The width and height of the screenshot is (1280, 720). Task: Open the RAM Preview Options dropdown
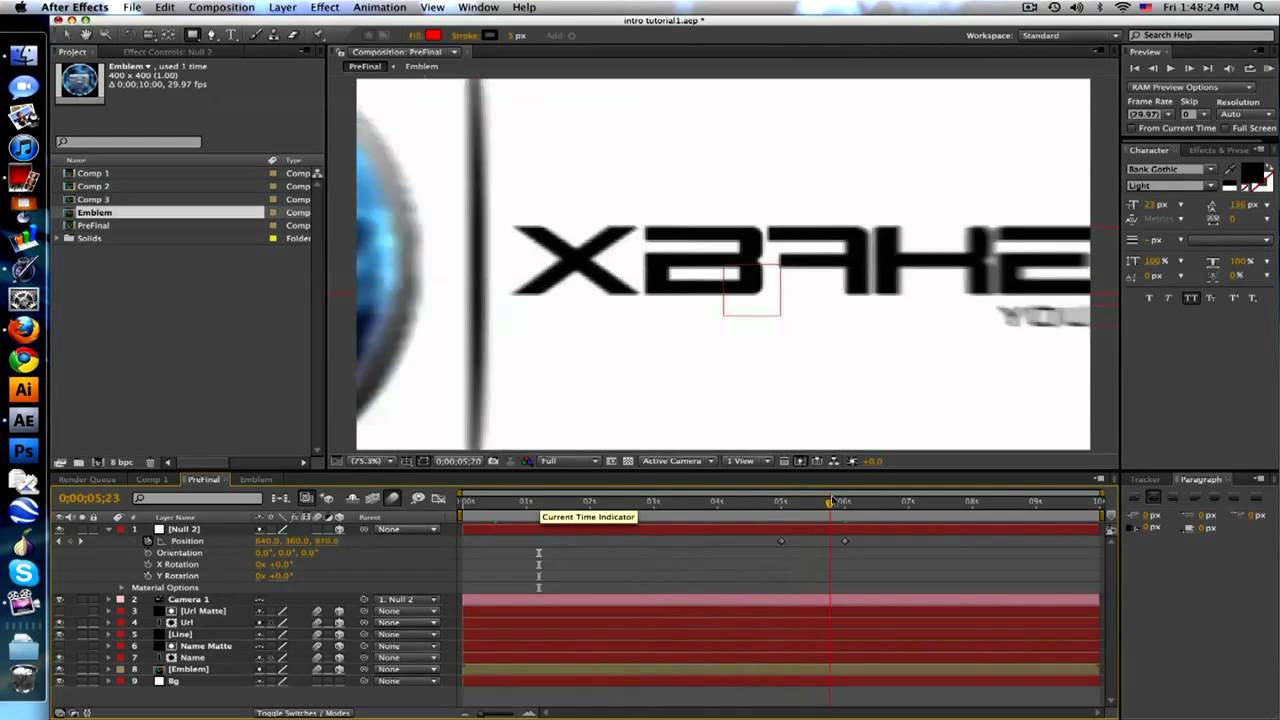click(x=1192, y=87)
